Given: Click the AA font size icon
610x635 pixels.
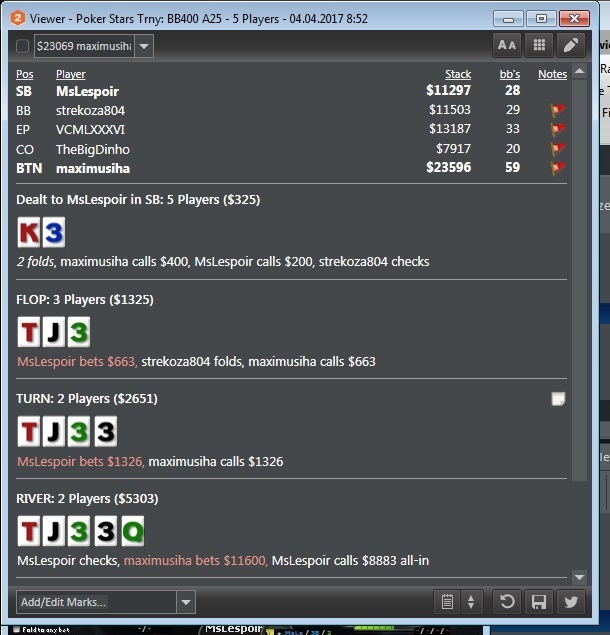Looking at the screenshot, I should [507, 45].
